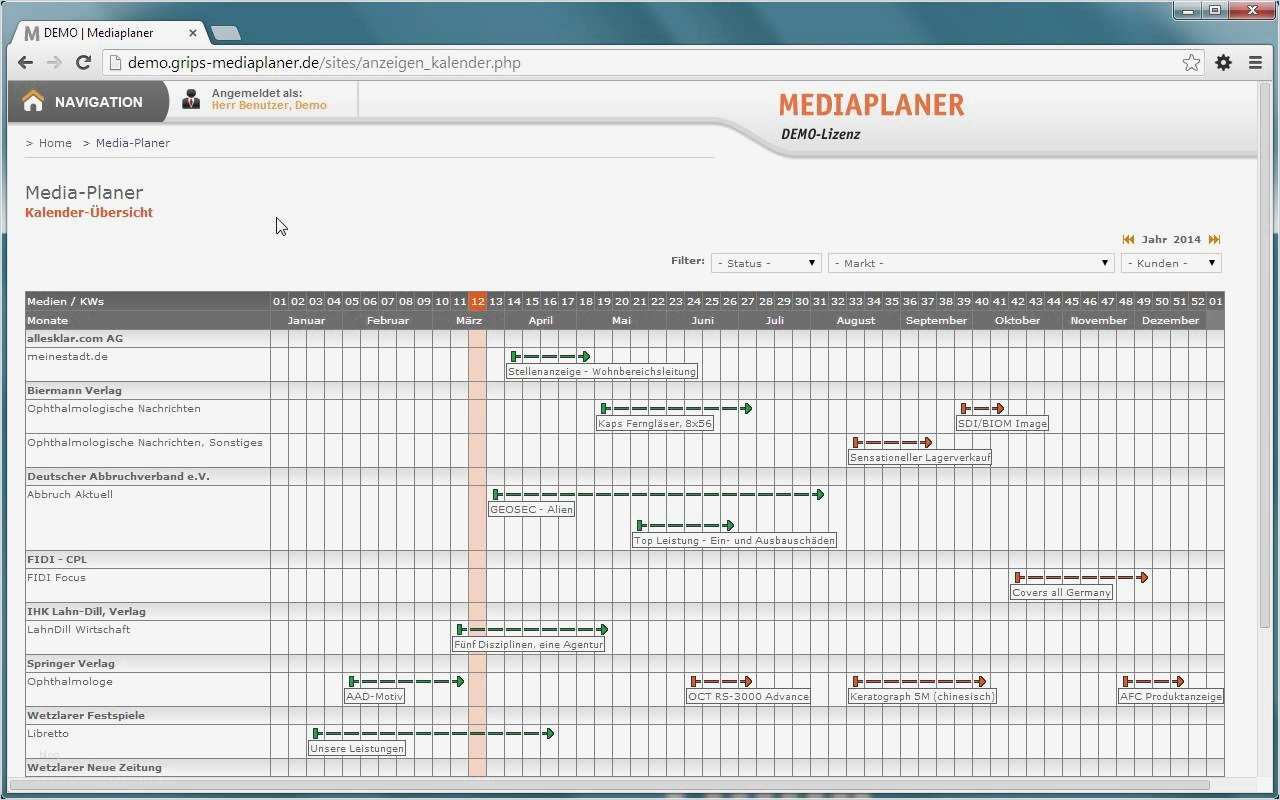Click the Deutscher Abbruchverband e.V. group header
Image resolution: width=1280 pixels, height=800 pixels.
tap(119, 476)
